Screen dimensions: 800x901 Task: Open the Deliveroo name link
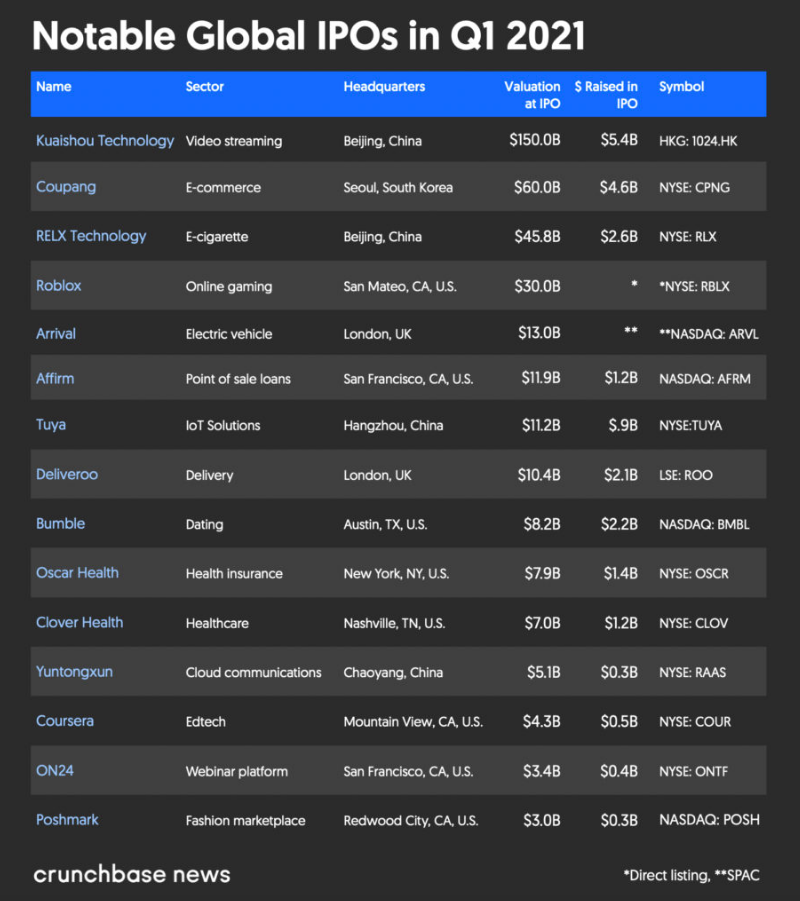tap(67, 474)
